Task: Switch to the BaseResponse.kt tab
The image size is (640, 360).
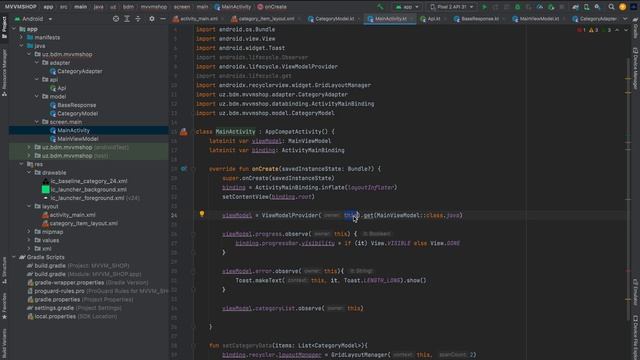Action: point(478,19)
